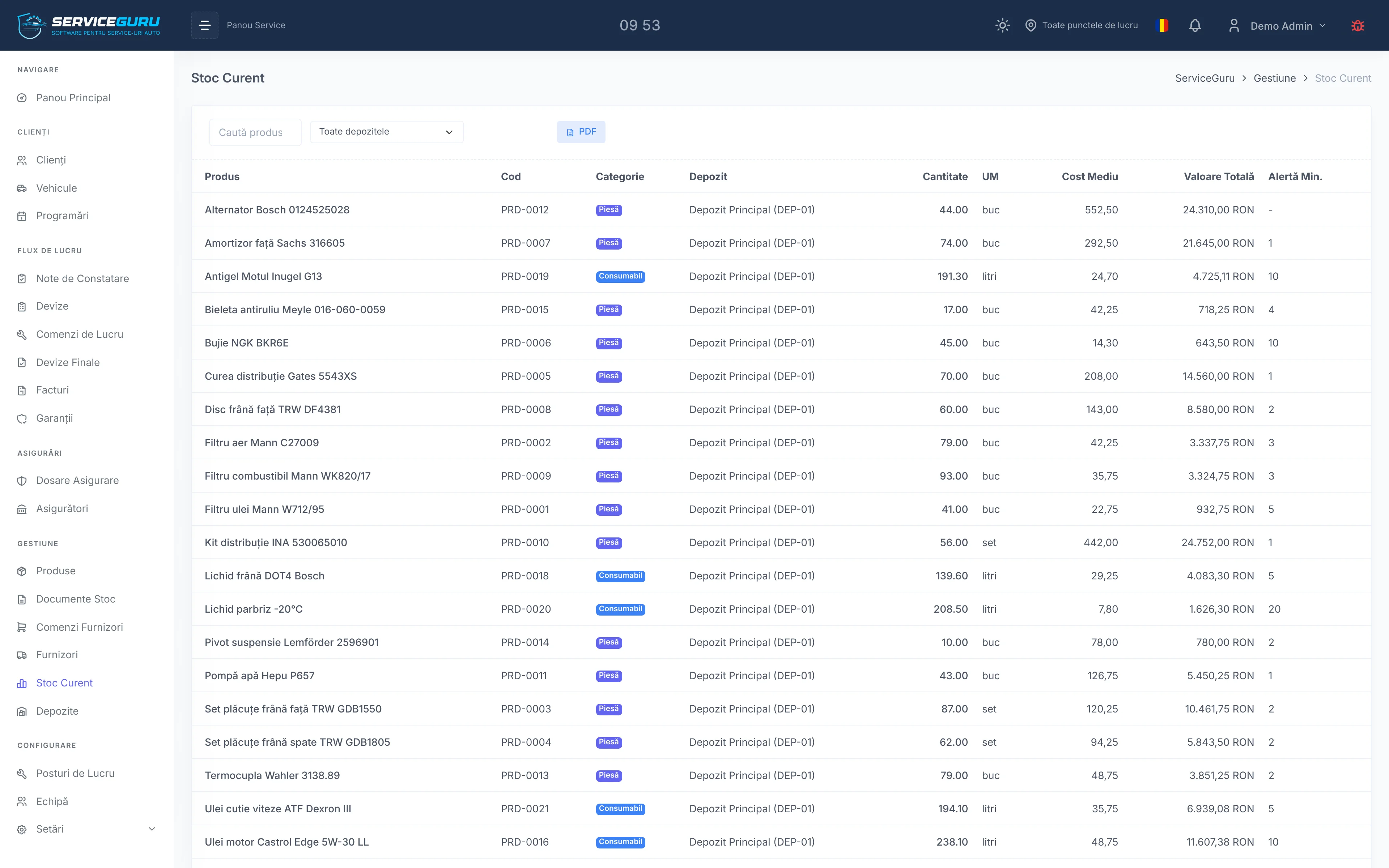Click the Note de Constatare clipboard icon
1389x868 pixels.
pyautogui.click(x=22, y=278)
